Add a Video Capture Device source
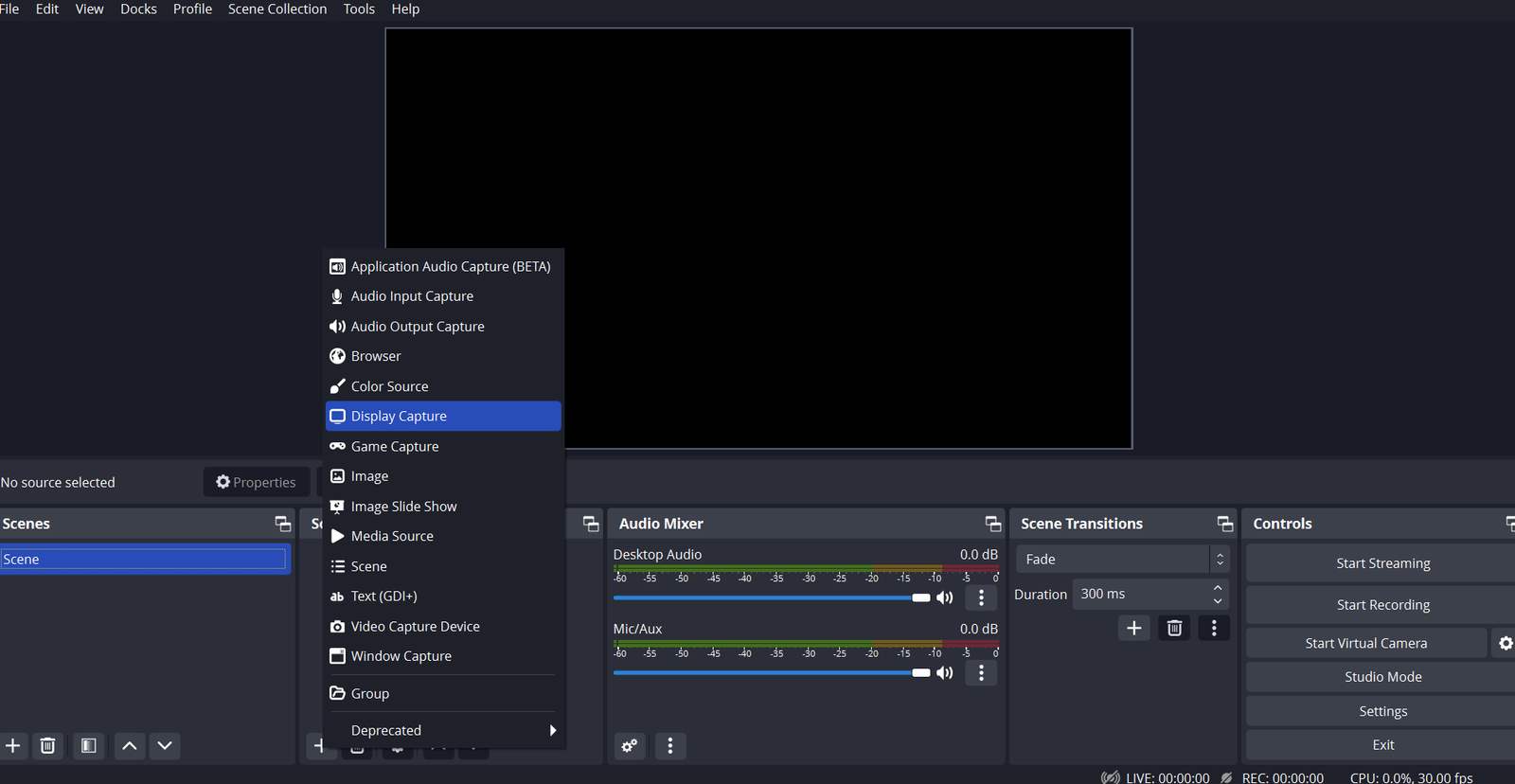The height and width of the screenshot is (784, 1515). pos(443,626)
